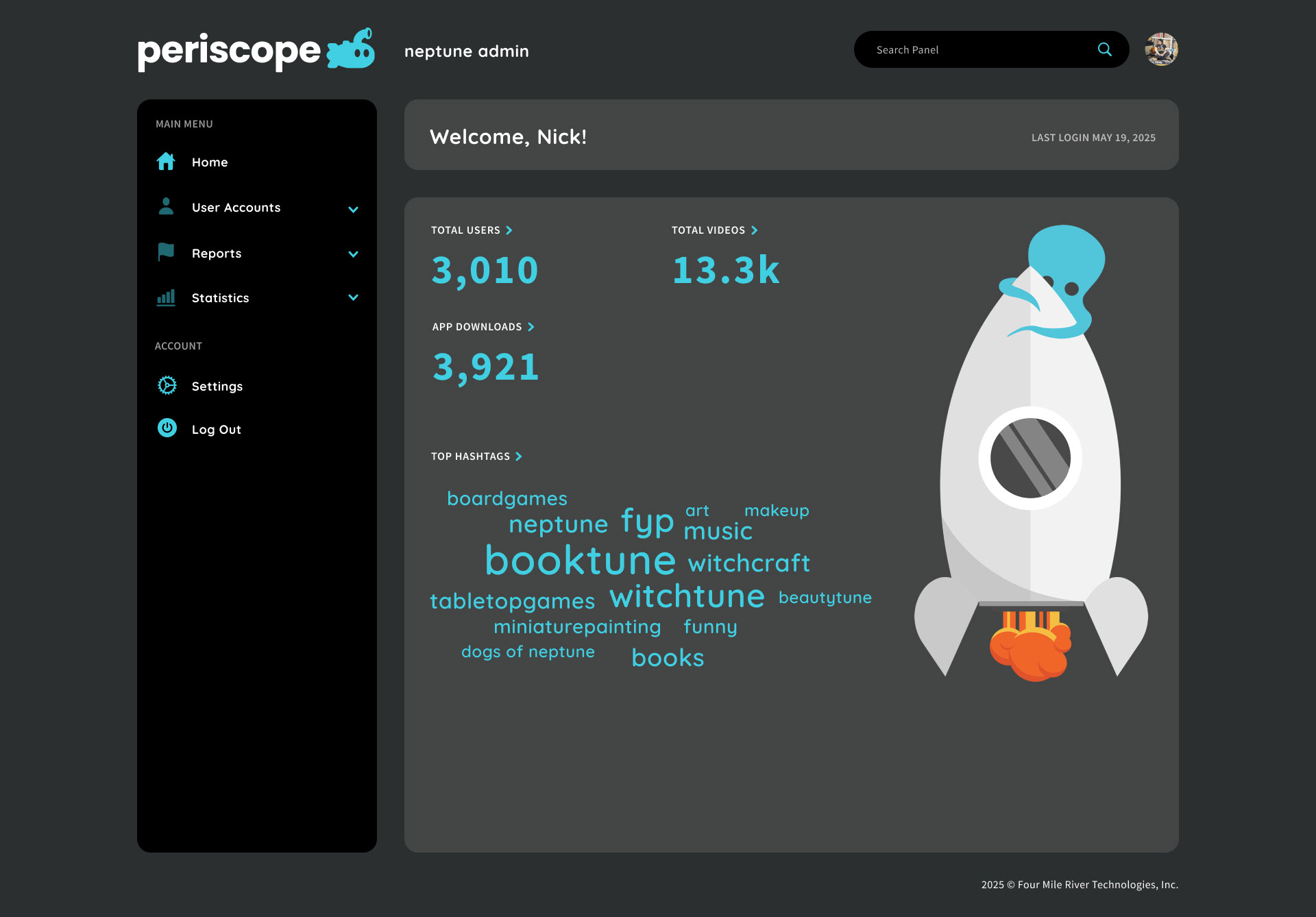Open the App Downloads details link
The height and width of the screenshot is (917, 1316).
(483, 327)
